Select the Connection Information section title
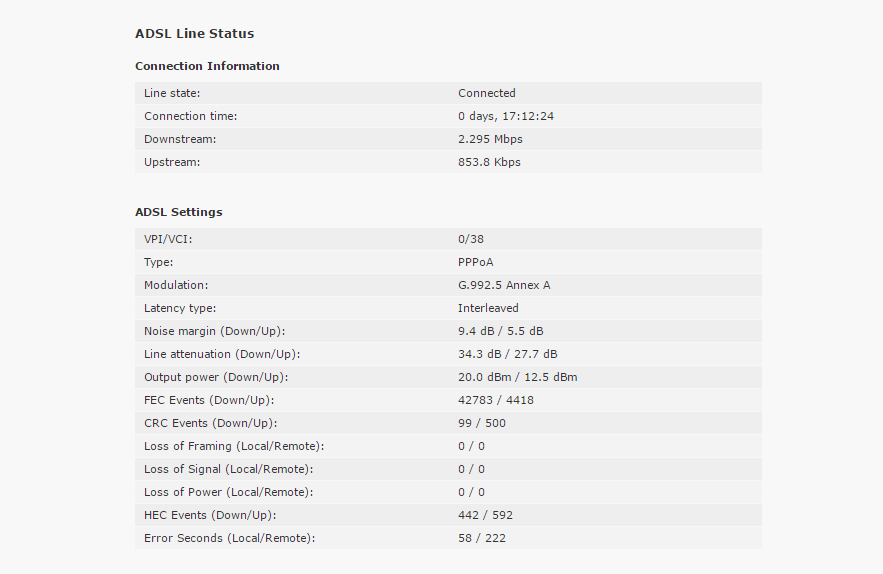This screenshot has width=883, height=574. click(x=207, y=66)
